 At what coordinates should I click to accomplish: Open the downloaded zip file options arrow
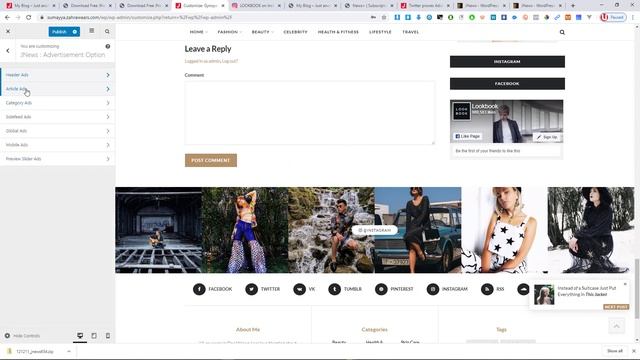[x=69, y=351]
